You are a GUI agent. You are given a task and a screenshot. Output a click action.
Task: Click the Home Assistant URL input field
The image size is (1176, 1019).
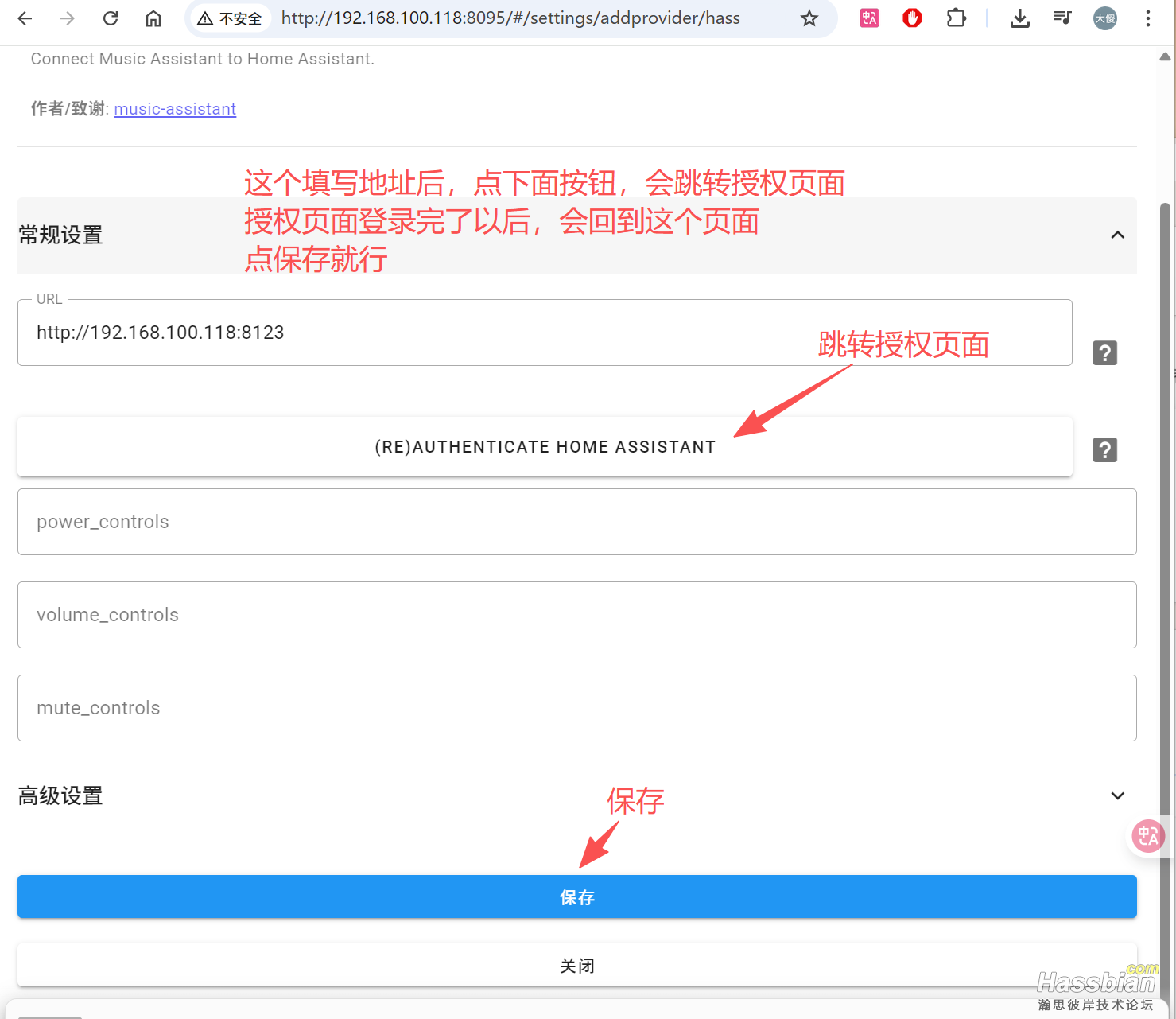pos(545,333)
